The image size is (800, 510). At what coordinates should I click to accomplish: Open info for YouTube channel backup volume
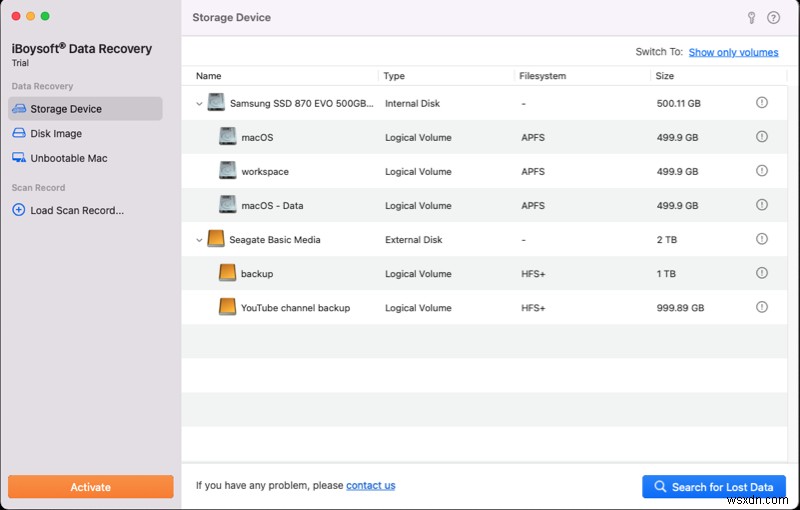[762, 307]
